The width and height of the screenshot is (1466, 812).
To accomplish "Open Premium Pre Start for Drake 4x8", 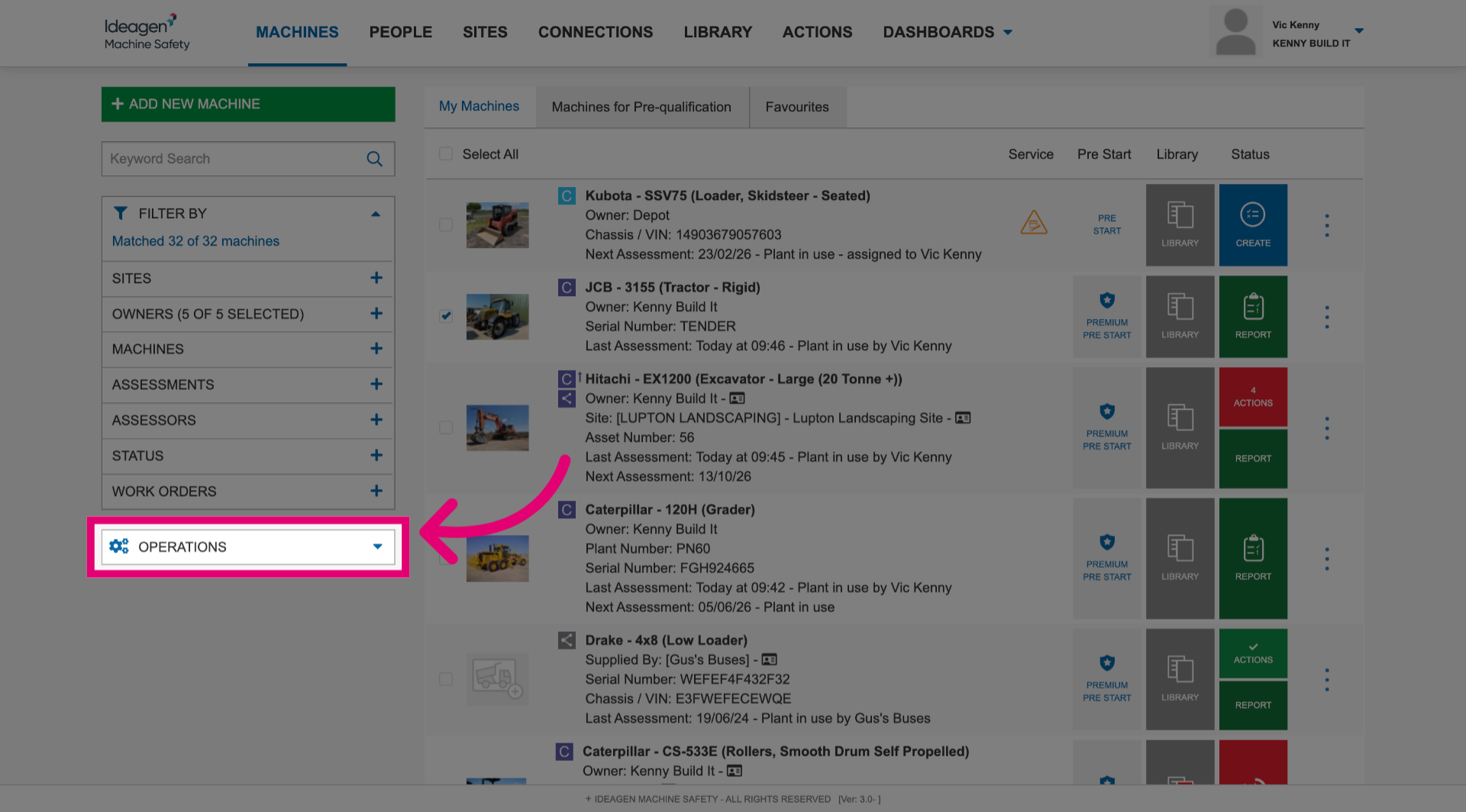I will pos(1107,679).
